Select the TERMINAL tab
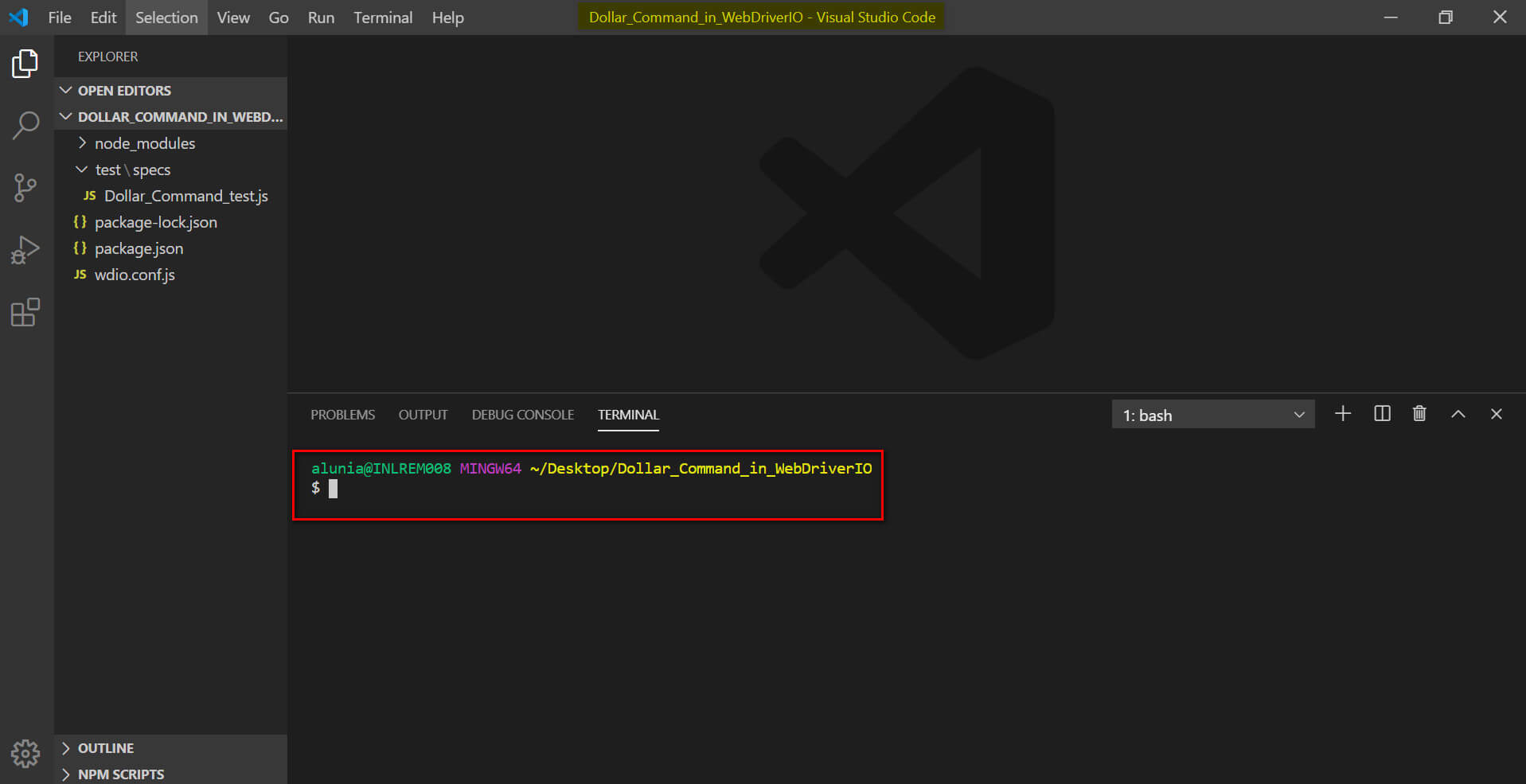Screen dimensions: 1526x784 pos(628,415)
